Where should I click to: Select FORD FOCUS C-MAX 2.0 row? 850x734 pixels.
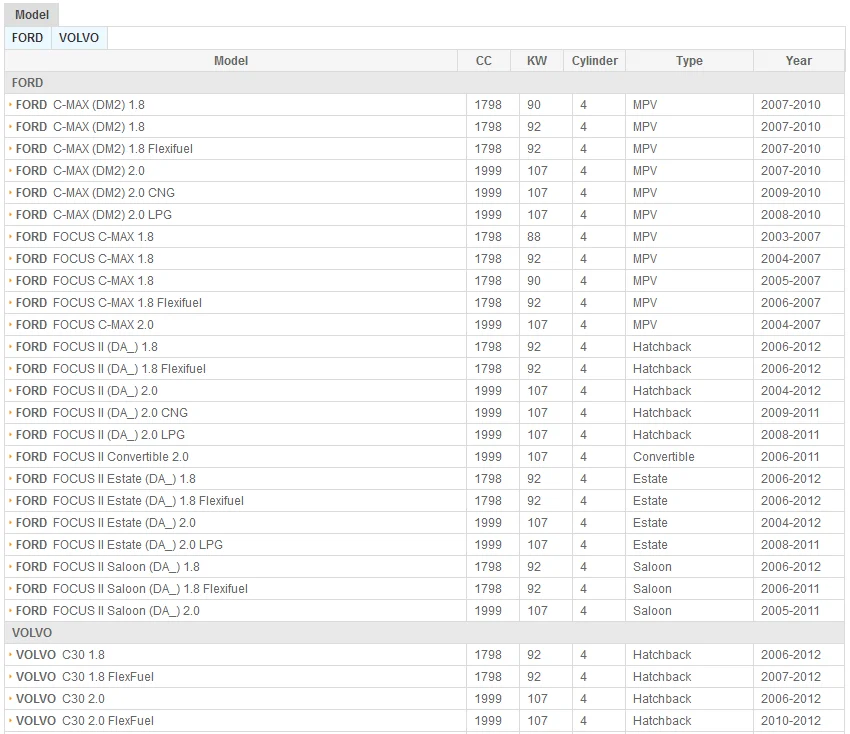[x=424, y=325]
